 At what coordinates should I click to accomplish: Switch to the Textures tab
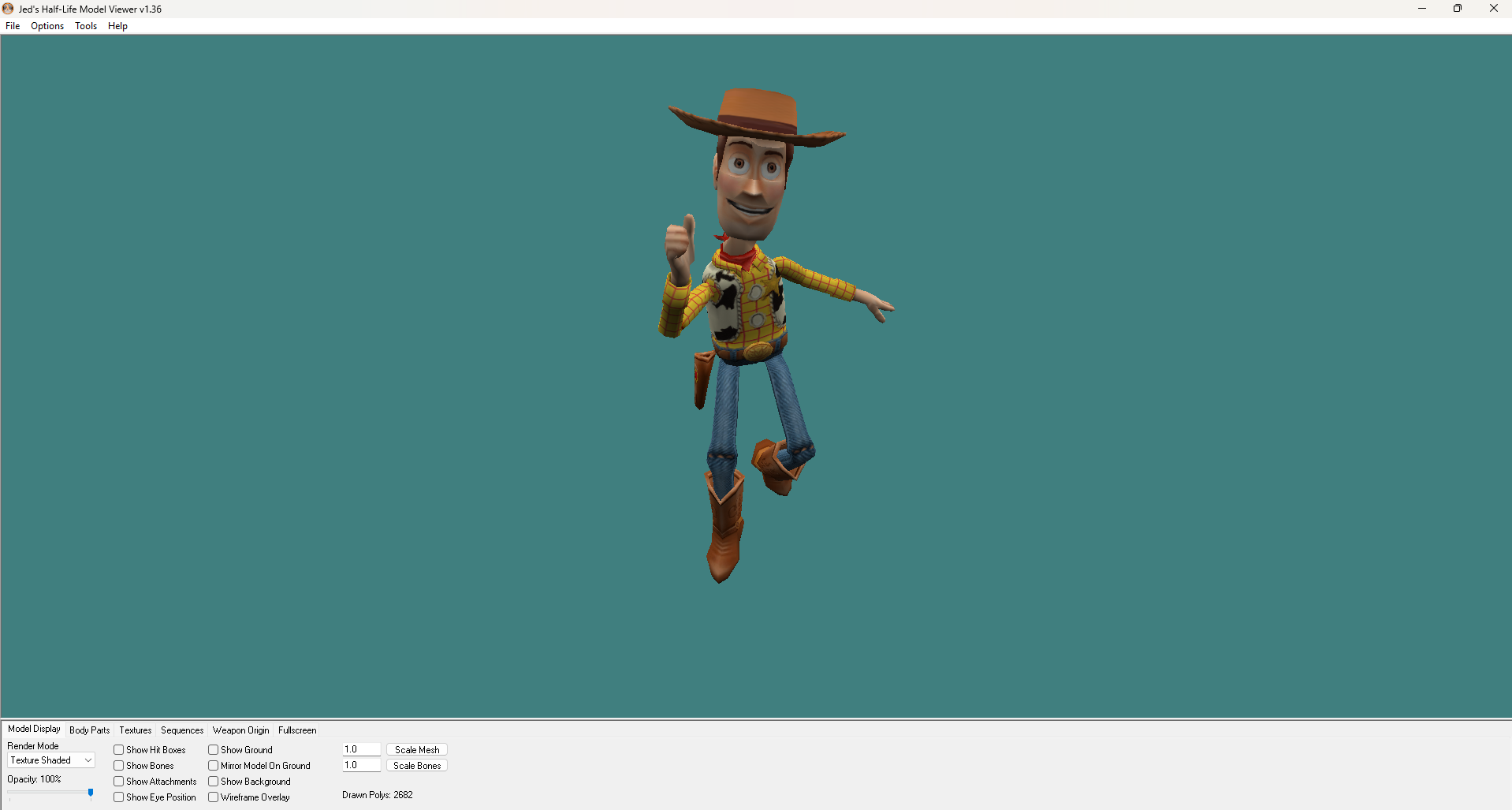136,730
